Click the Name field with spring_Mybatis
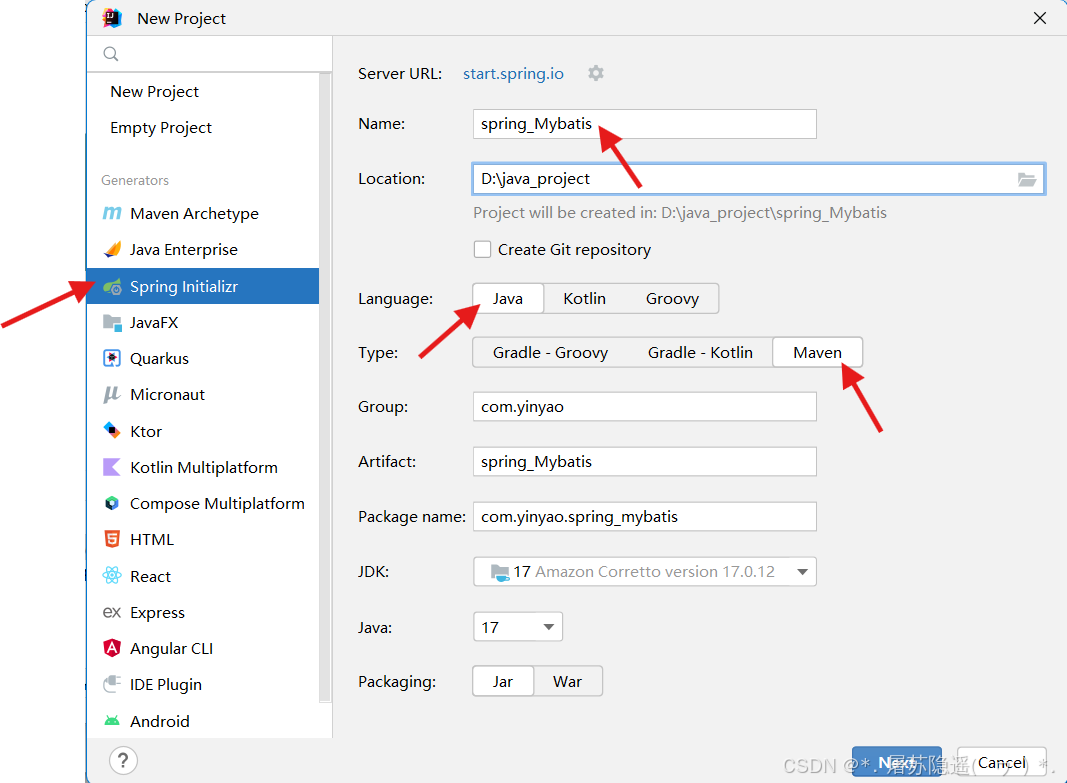The height and width of the screenshot is (783, 1067). click(x=644, y=124)
